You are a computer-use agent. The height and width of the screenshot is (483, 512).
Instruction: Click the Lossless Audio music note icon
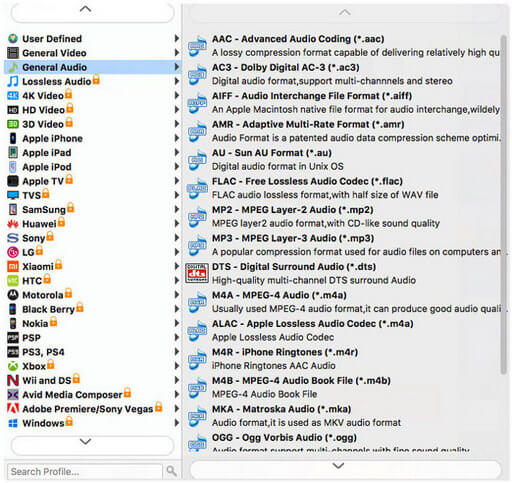[13, 81]
